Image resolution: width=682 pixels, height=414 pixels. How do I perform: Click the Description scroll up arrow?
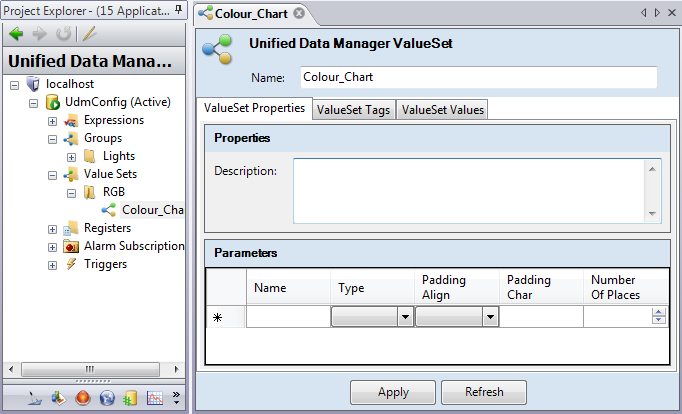point(652,169)
